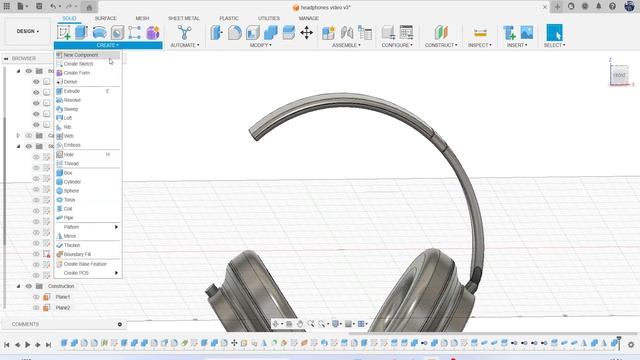Click the Hole toolbar icon
Image resolution: width=640 pixels, height=360 pixels.
tap(118, 33)
